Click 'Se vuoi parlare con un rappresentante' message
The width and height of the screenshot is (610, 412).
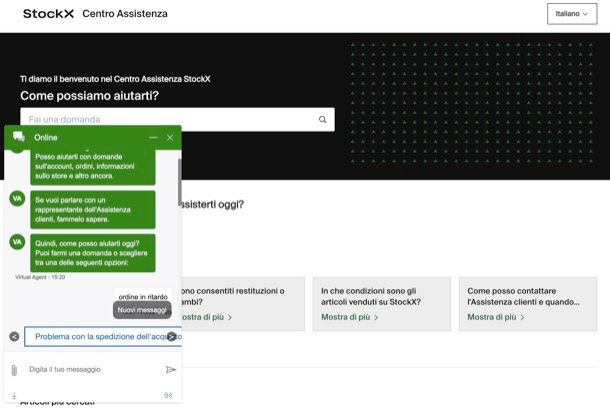point(93,210)
